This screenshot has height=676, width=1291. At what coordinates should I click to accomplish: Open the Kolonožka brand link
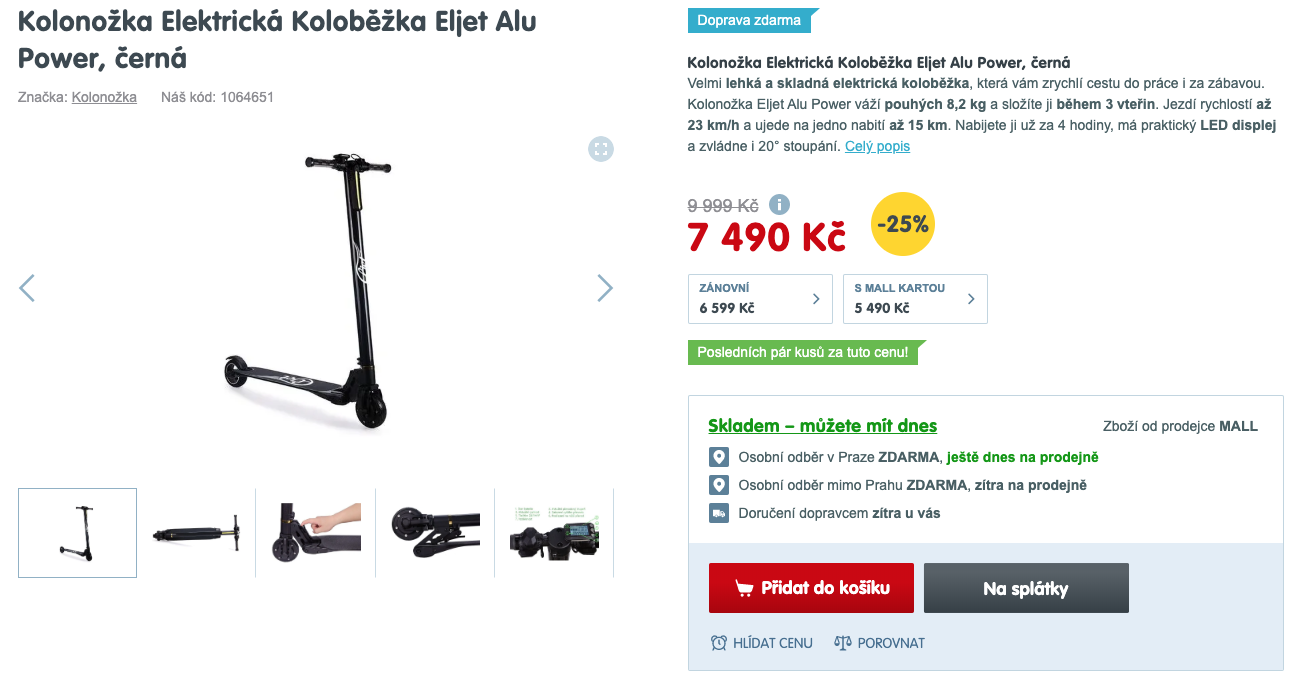tap(104, 97)
